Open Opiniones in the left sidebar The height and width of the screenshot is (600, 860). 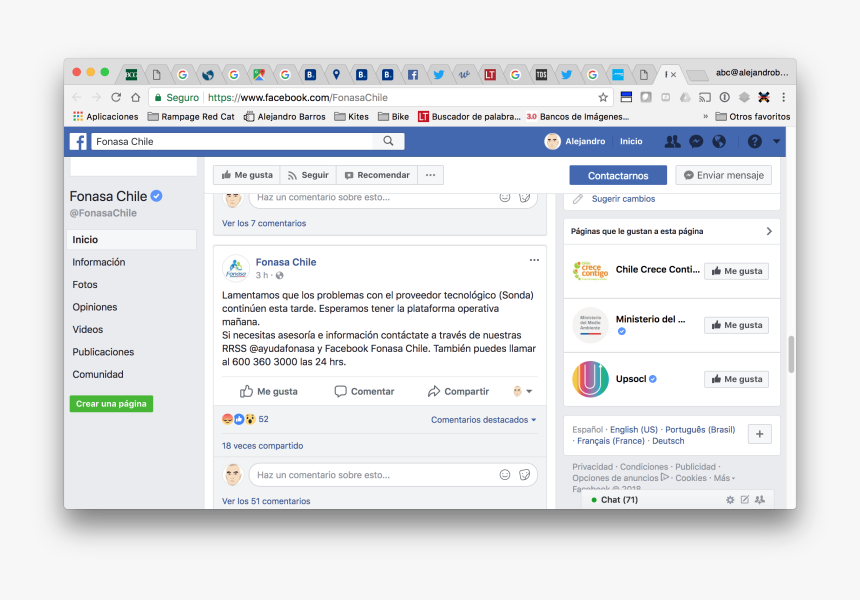click(x=95, y=307)
